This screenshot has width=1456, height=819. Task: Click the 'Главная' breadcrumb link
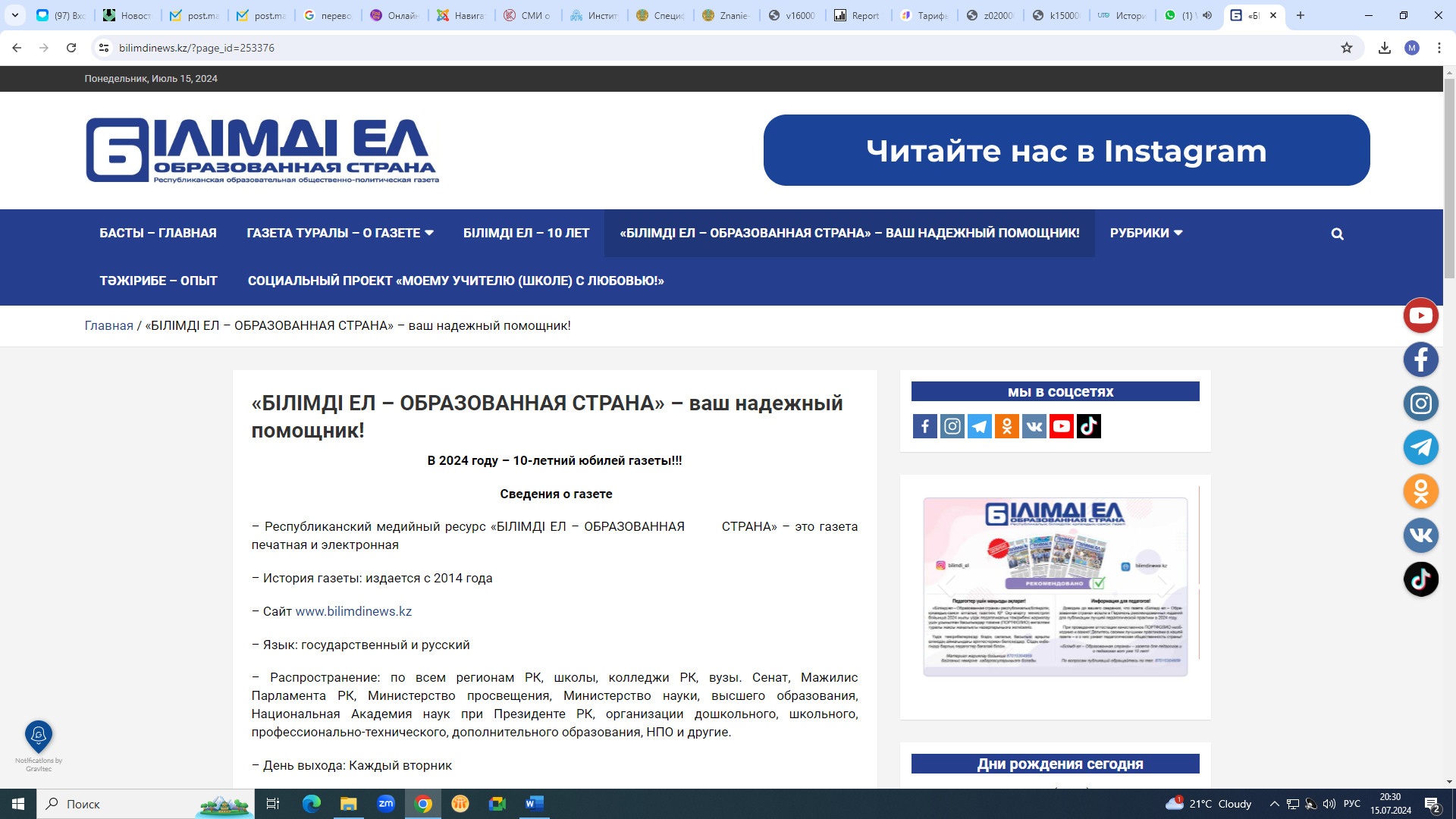[108, 325]
